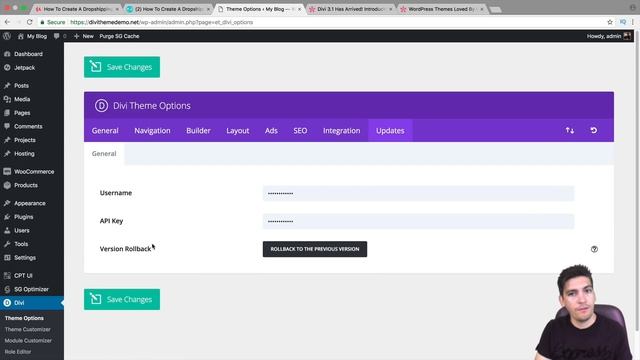
Task: Open Module Customizer submenu link
Action: (28, 340)
